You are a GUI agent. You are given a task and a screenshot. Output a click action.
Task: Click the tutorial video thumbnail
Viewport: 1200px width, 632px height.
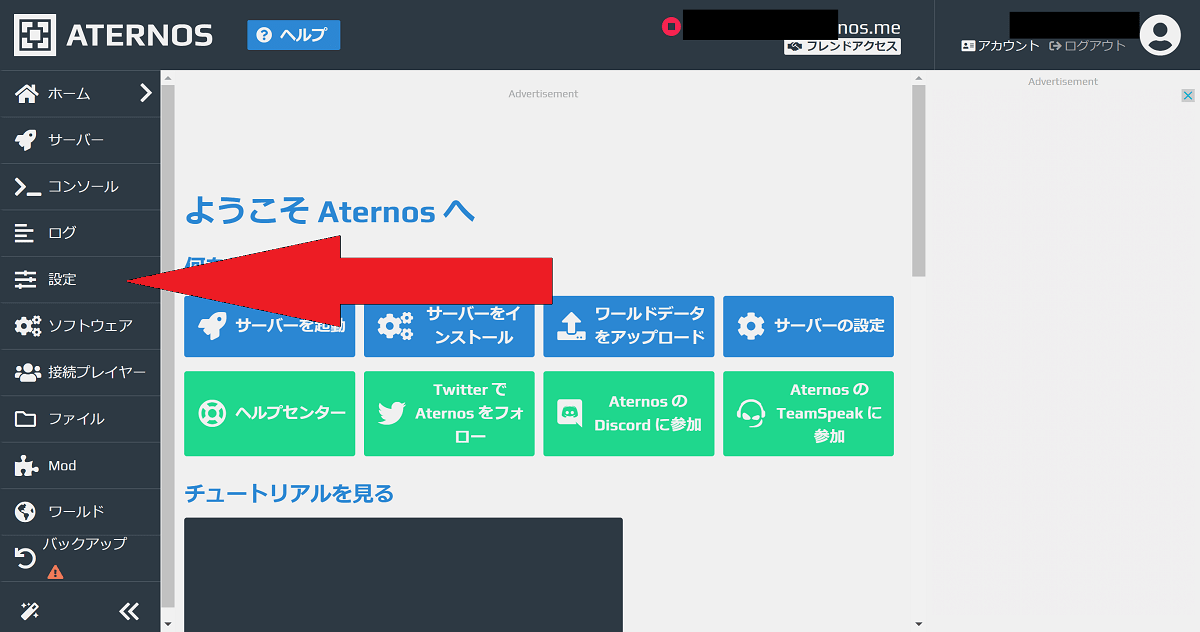point(403,574)
